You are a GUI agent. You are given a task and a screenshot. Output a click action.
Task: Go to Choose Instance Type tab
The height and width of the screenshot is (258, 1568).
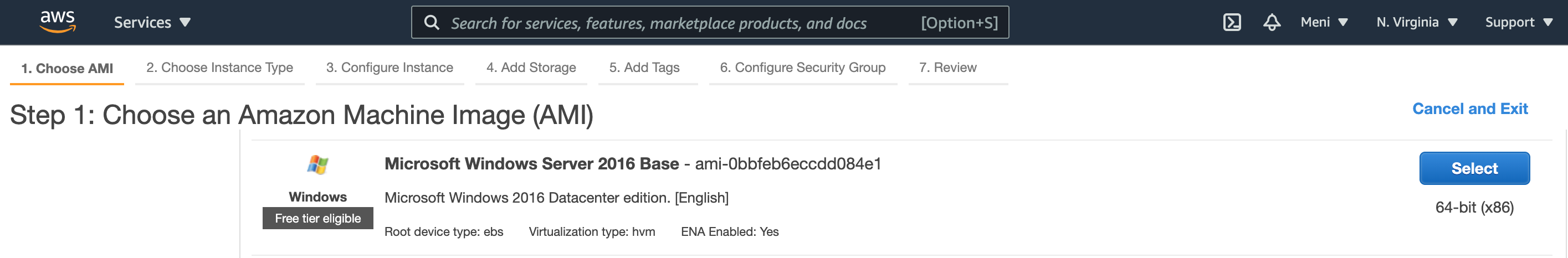pos(219,68)
